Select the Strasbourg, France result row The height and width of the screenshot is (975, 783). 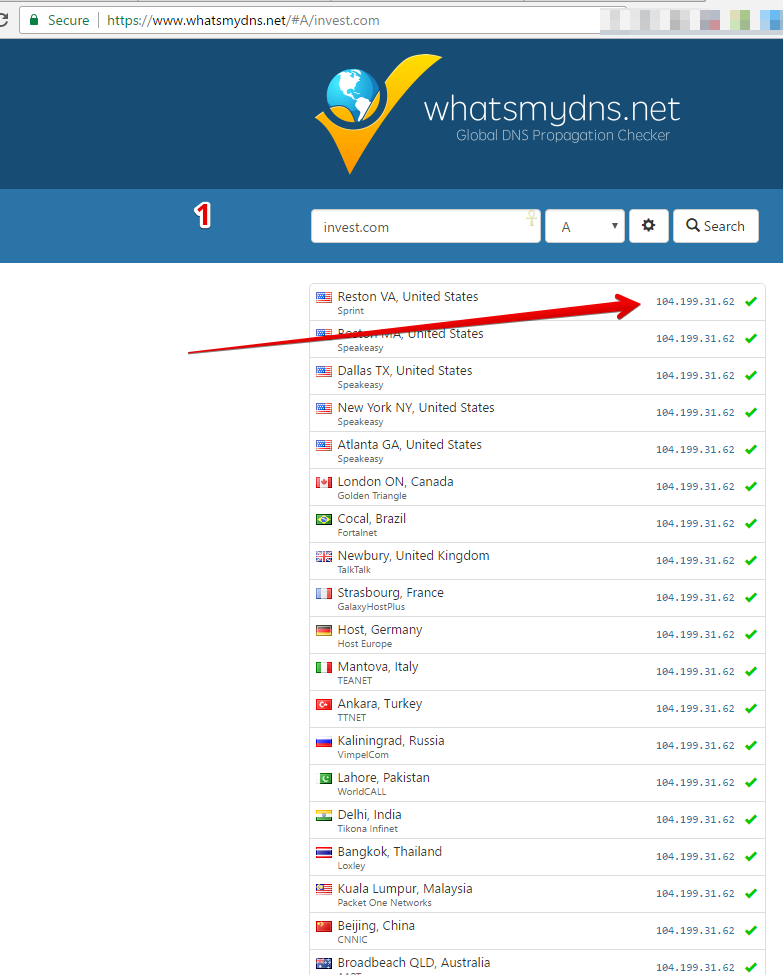coord(537,598)
